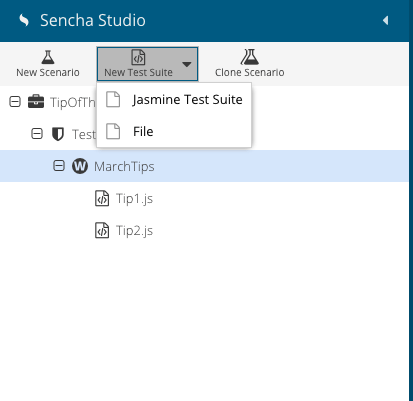
Task: Click the Clone Scenario double-flask icon
Action: coord(250,57)
